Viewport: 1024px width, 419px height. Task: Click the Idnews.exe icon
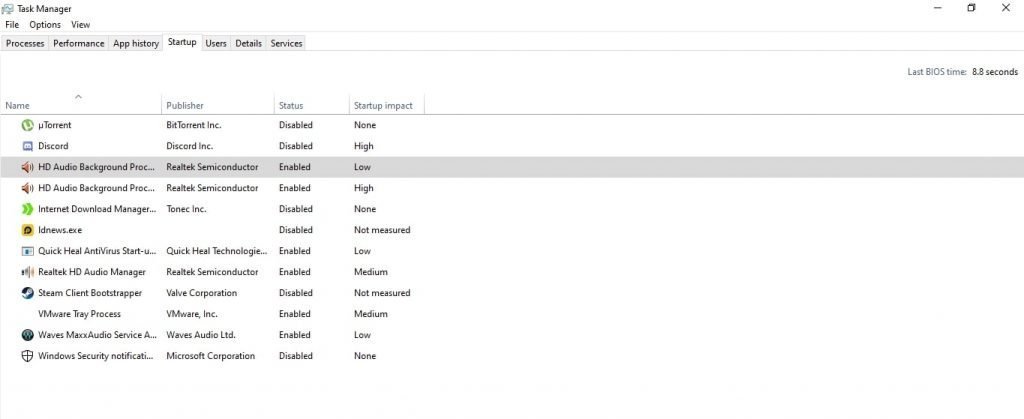pyautogui.click(x=28, y=230)
